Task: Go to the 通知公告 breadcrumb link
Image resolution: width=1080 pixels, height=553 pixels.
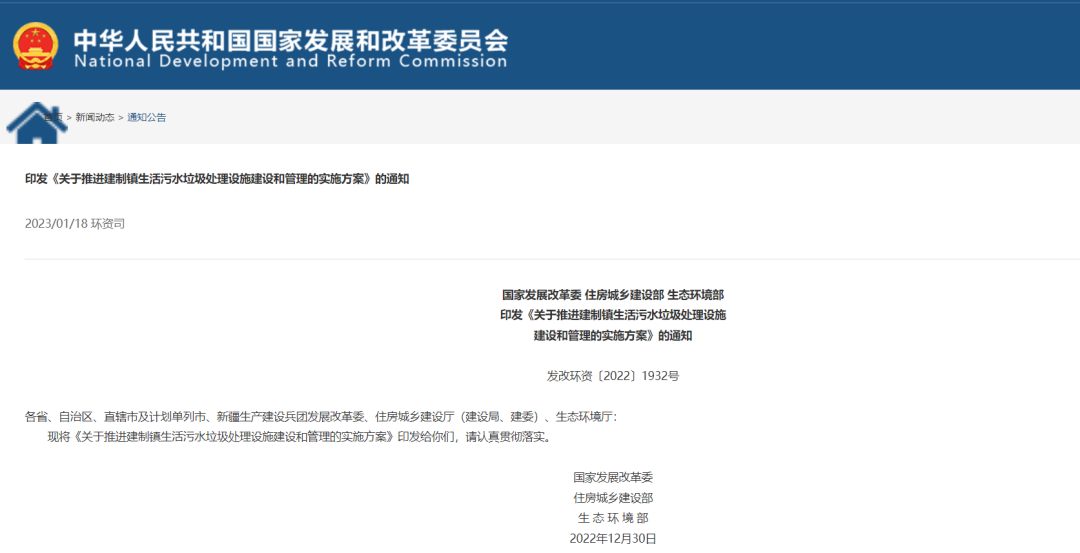Action: [147, 118]
